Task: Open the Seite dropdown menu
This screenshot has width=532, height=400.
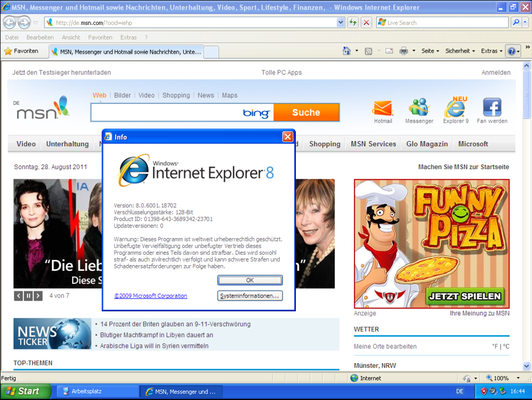Action: [430, 51]
